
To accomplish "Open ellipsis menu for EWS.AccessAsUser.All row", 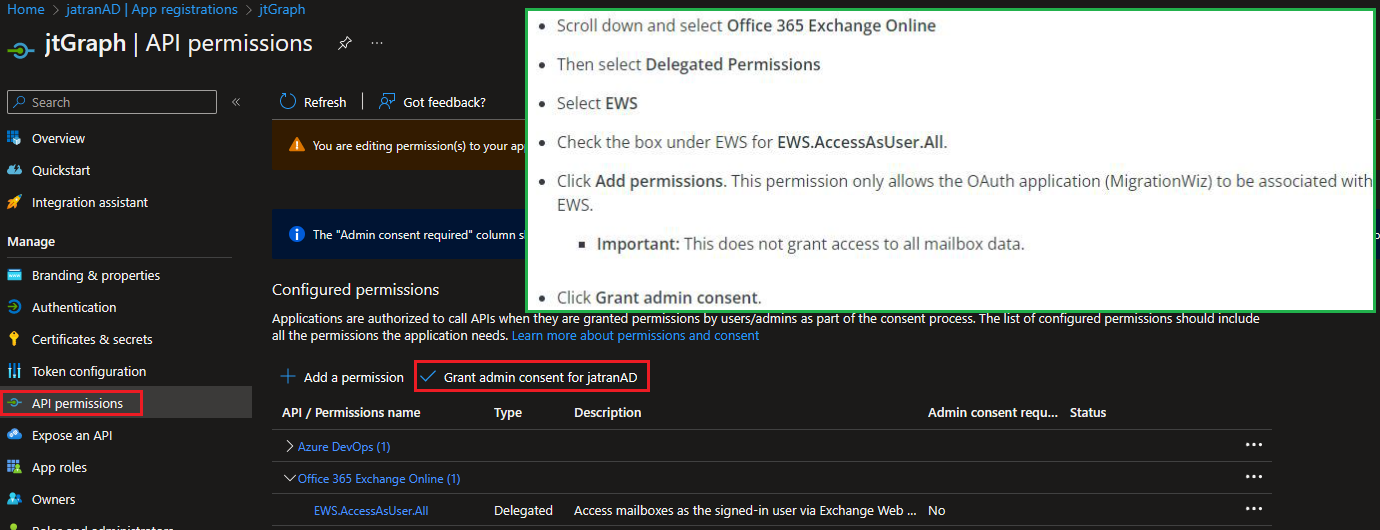I will [x=1253, y=509].
